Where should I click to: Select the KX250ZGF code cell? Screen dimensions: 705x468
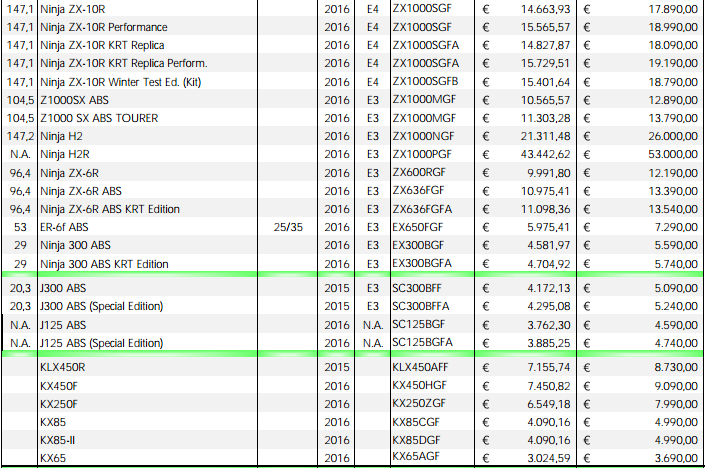(419, 403)
